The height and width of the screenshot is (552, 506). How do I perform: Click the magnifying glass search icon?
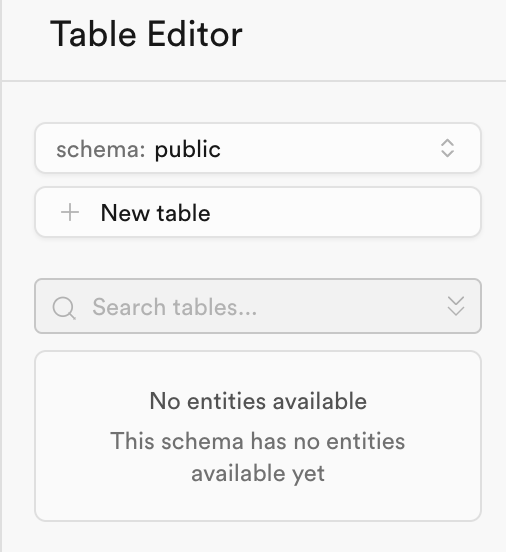[x=64, y=308]
